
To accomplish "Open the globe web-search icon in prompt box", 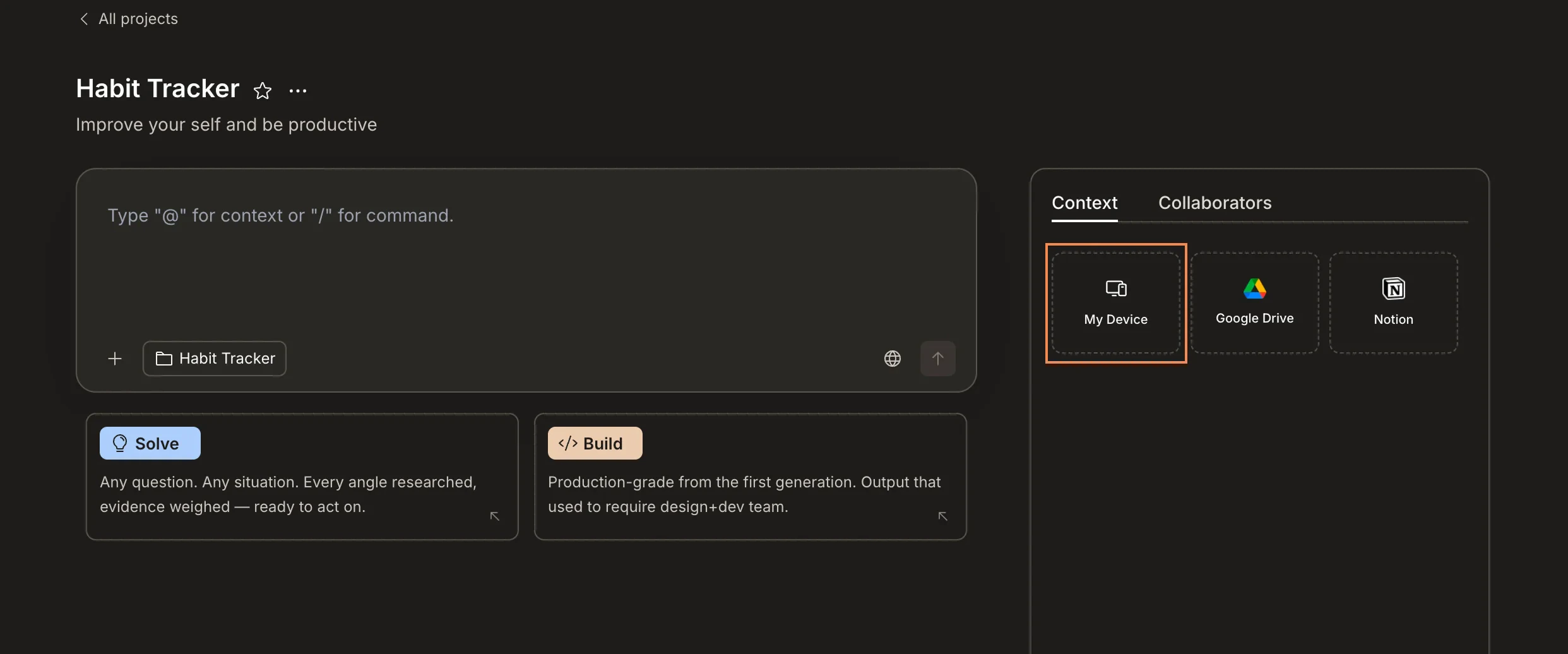I will pos(892,358).
